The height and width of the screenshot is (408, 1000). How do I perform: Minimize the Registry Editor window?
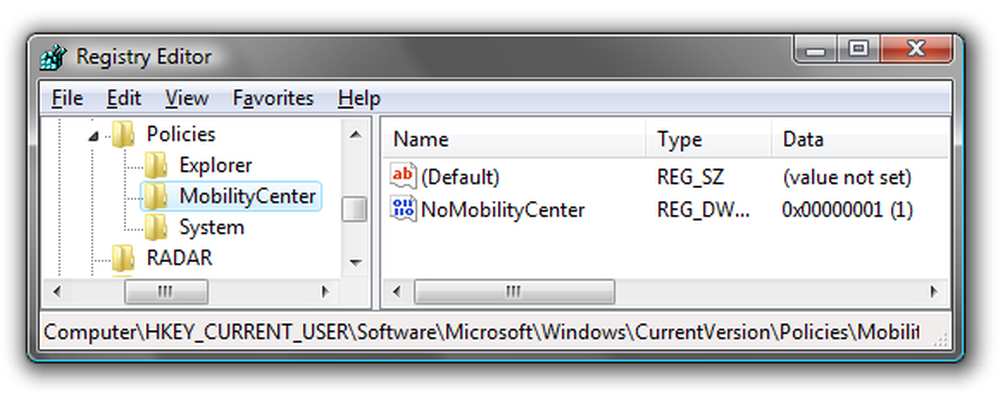(816, 50)
